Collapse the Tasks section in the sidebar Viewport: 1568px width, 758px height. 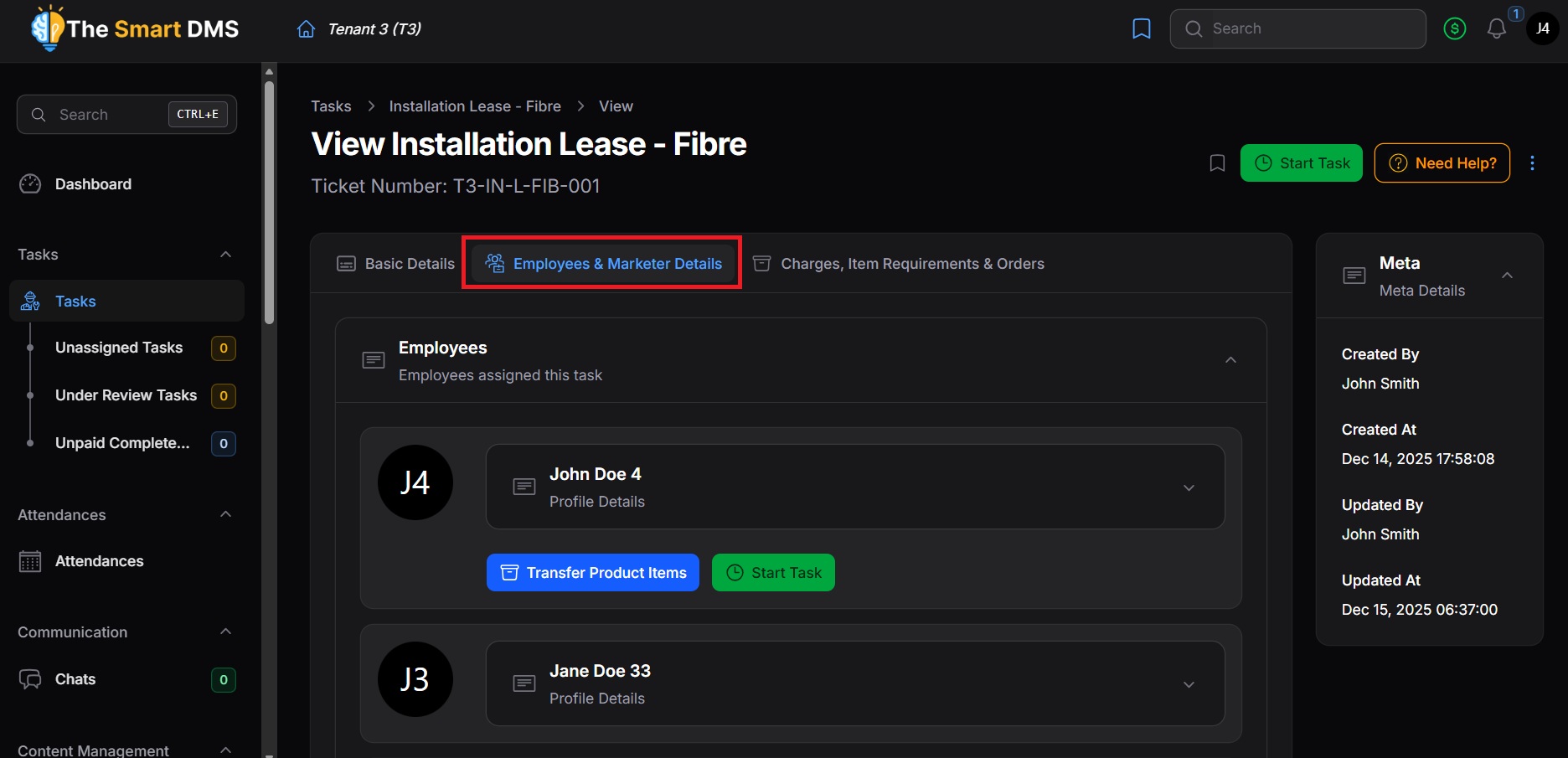(x=224, y=255)
